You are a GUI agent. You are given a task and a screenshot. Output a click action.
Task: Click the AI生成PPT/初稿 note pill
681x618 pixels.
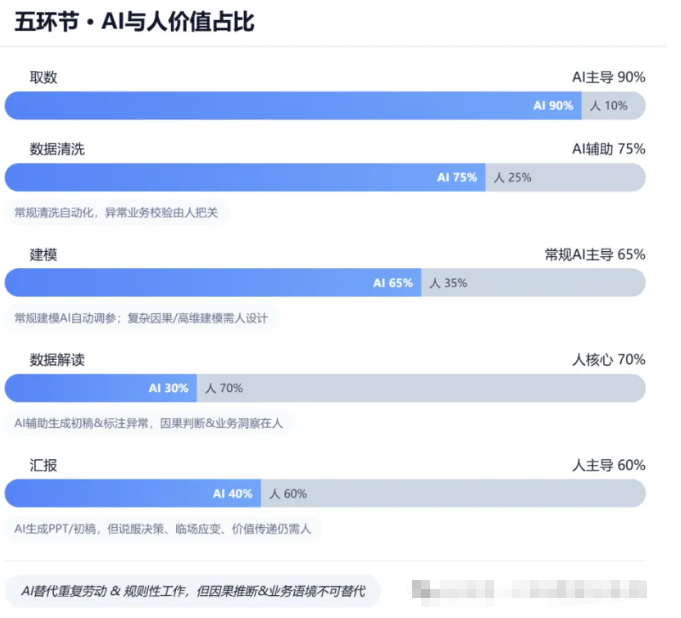[163, 529]
